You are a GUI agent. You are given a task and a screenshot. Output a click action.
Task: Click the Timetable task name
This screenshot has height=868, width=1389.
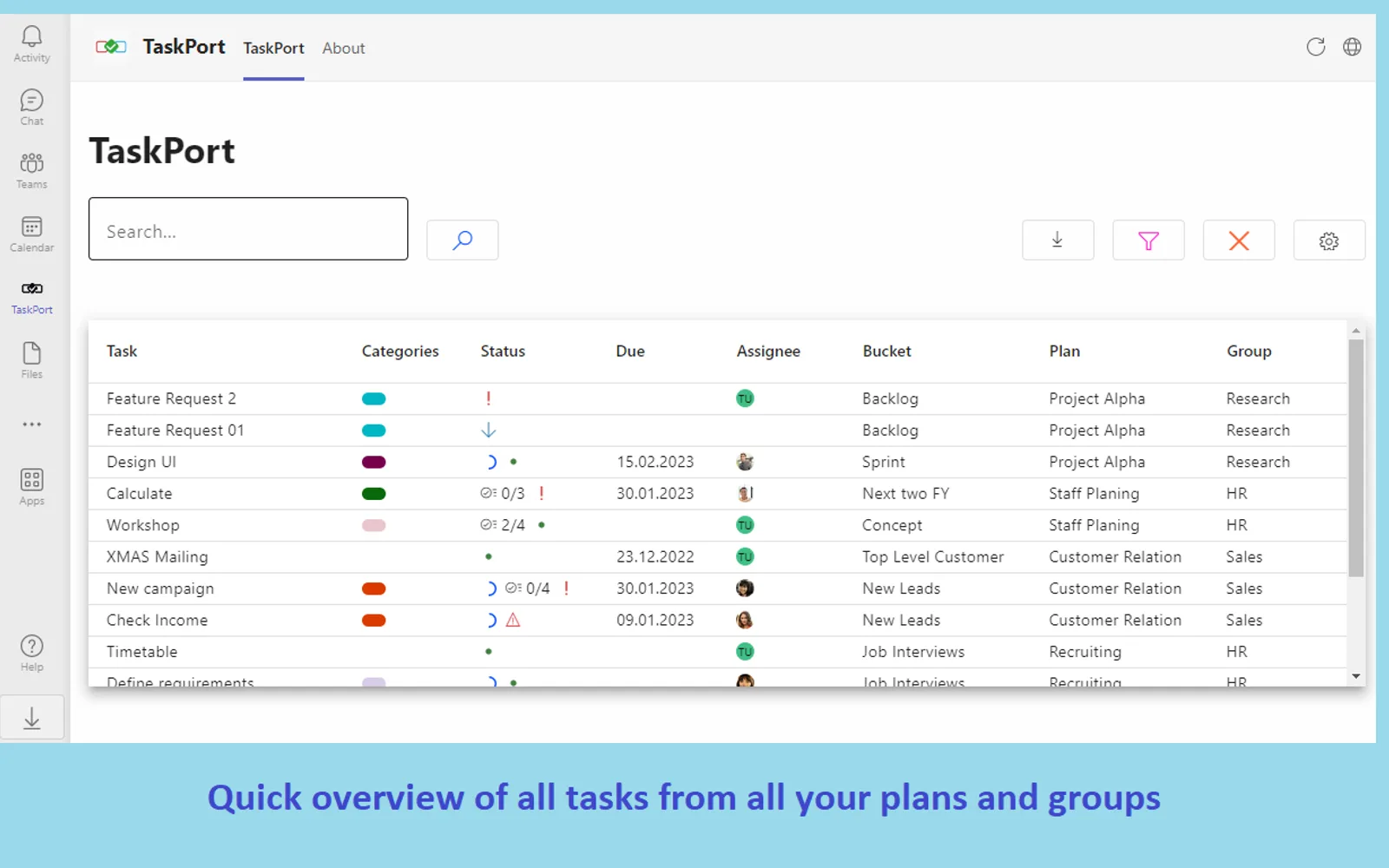click(142, 652)
